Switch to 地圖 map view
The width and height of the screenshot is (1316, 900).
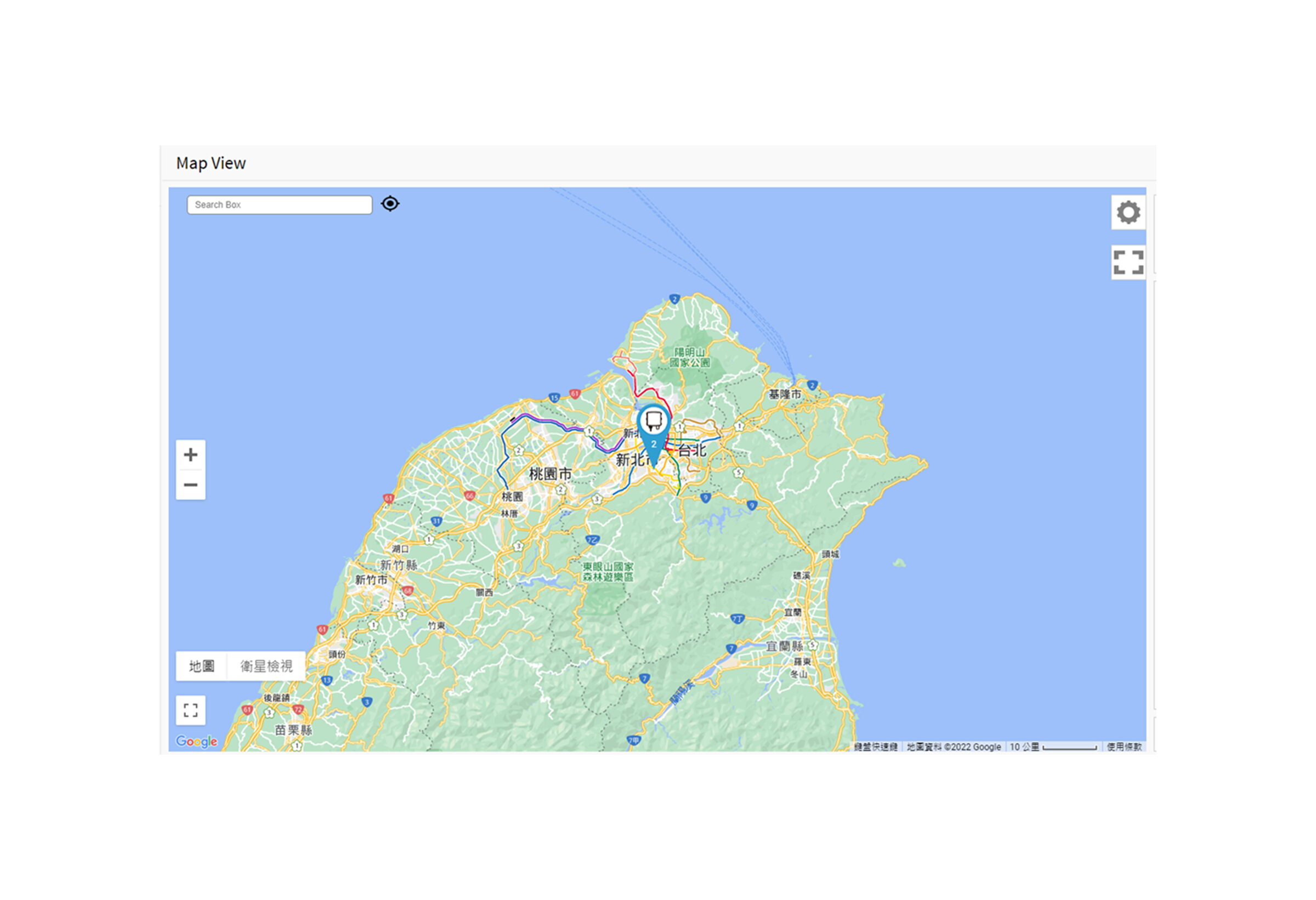[202, 666]
